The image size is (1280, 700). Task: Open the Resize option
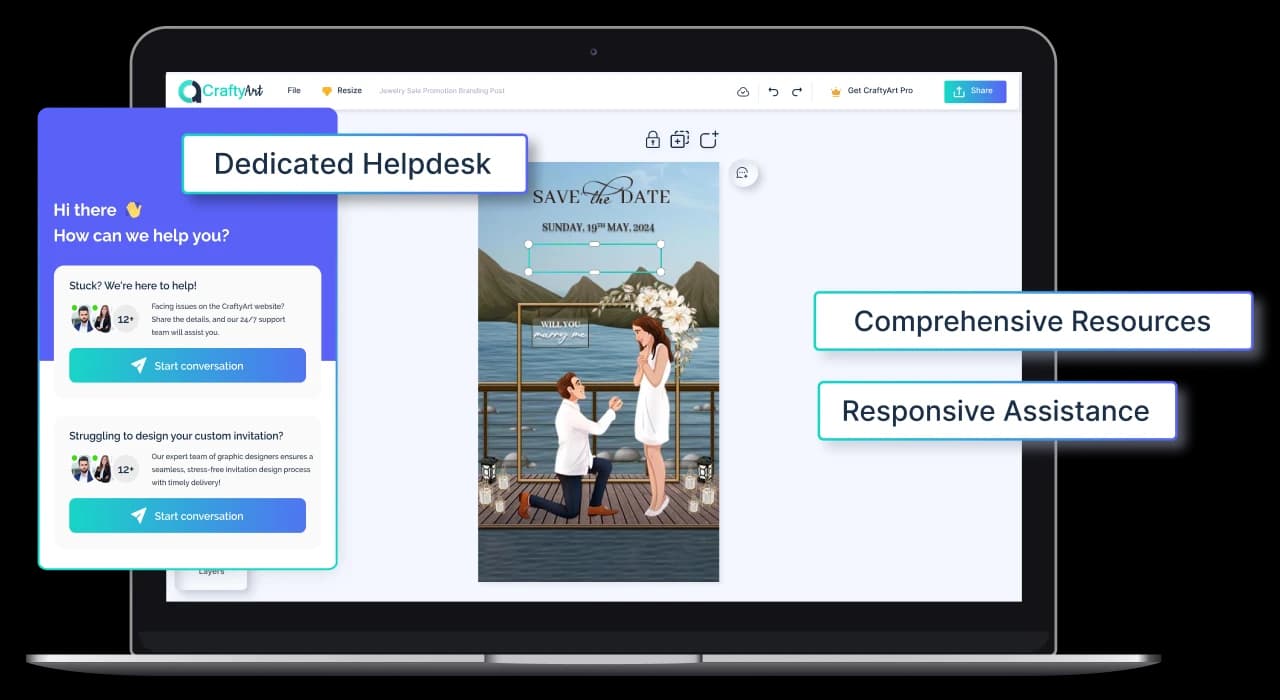[342, 91]
